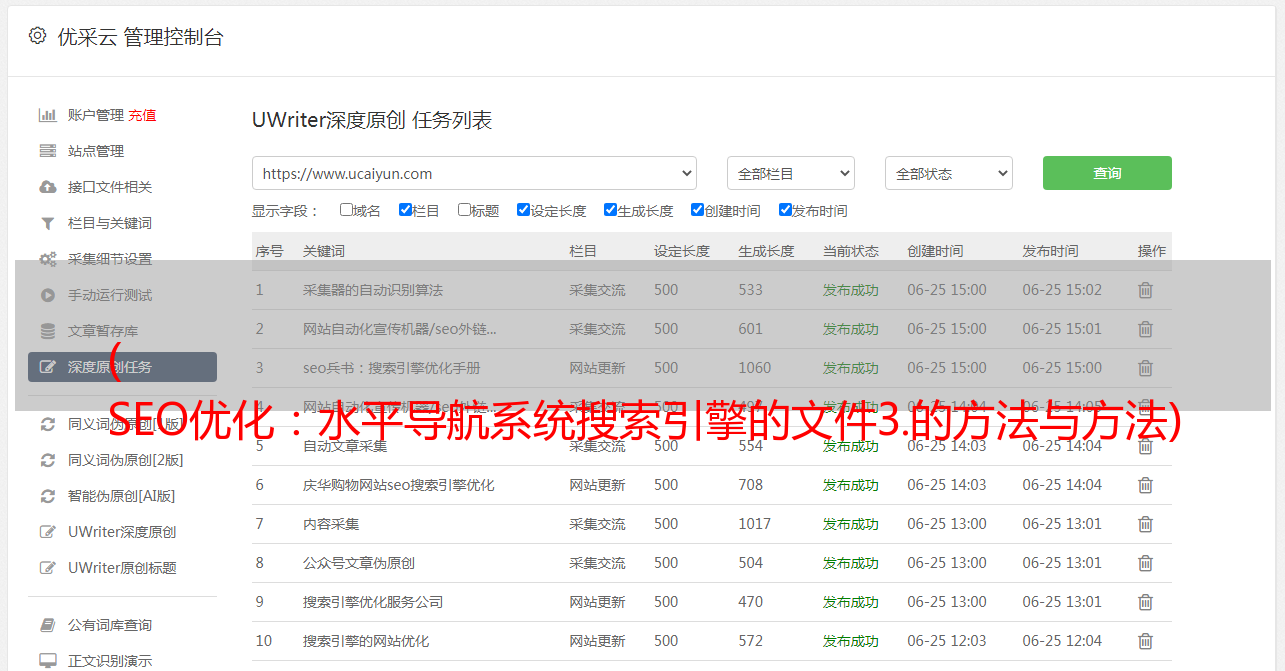Click the server icon for 站点管理
The image size is (1285, 671).
(47, 151)
